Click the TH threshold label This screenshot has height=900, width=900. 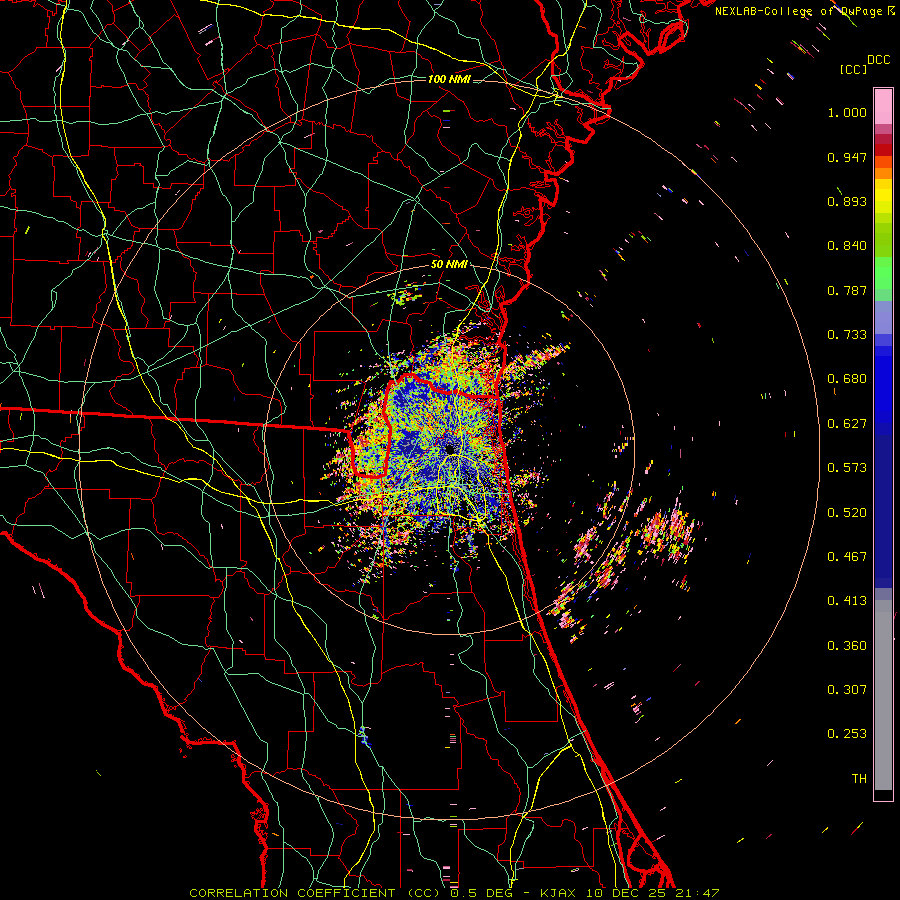pyautogui.click(x=859, y=779)
